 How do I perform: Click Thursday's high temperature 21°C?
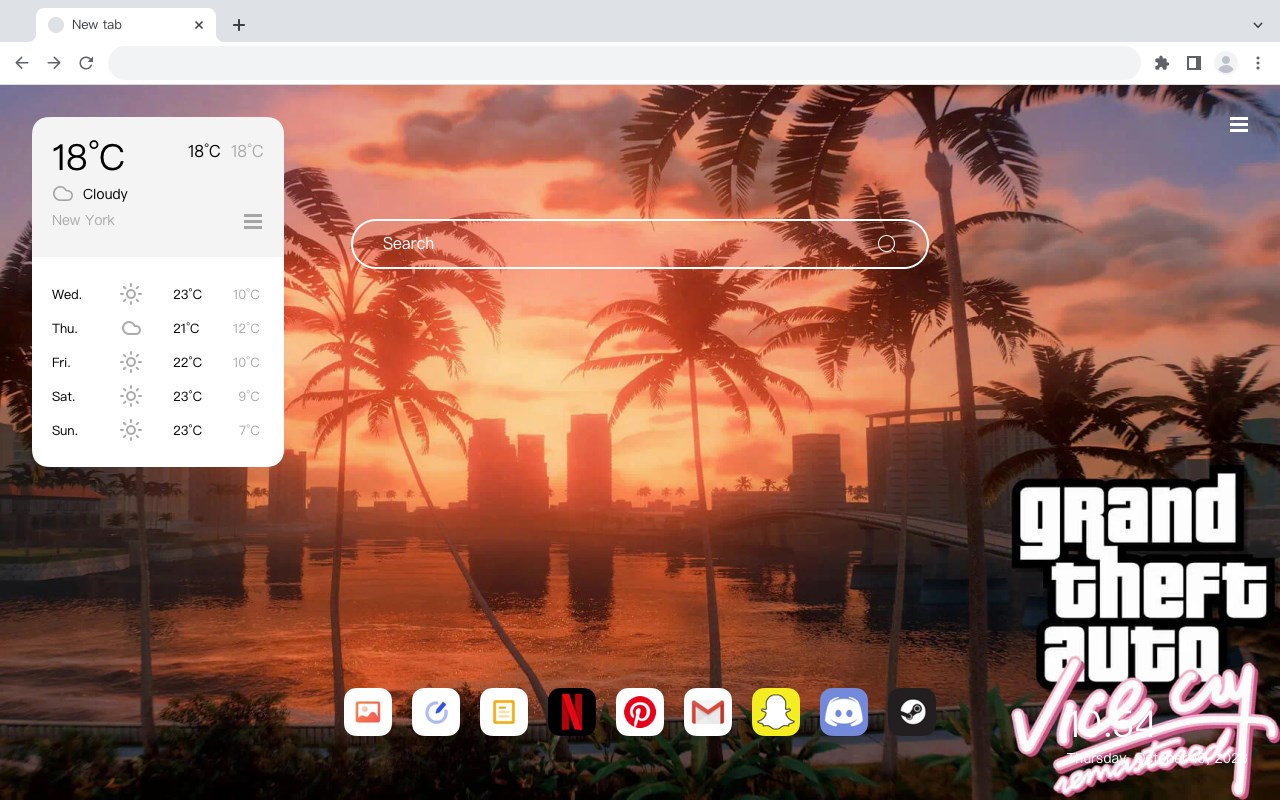click(187, 328)
